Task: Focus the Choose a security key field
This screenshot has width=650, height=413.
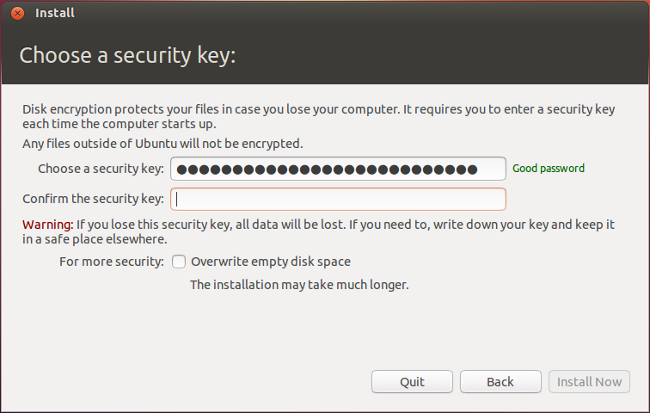Action: [x=338, y=168]
